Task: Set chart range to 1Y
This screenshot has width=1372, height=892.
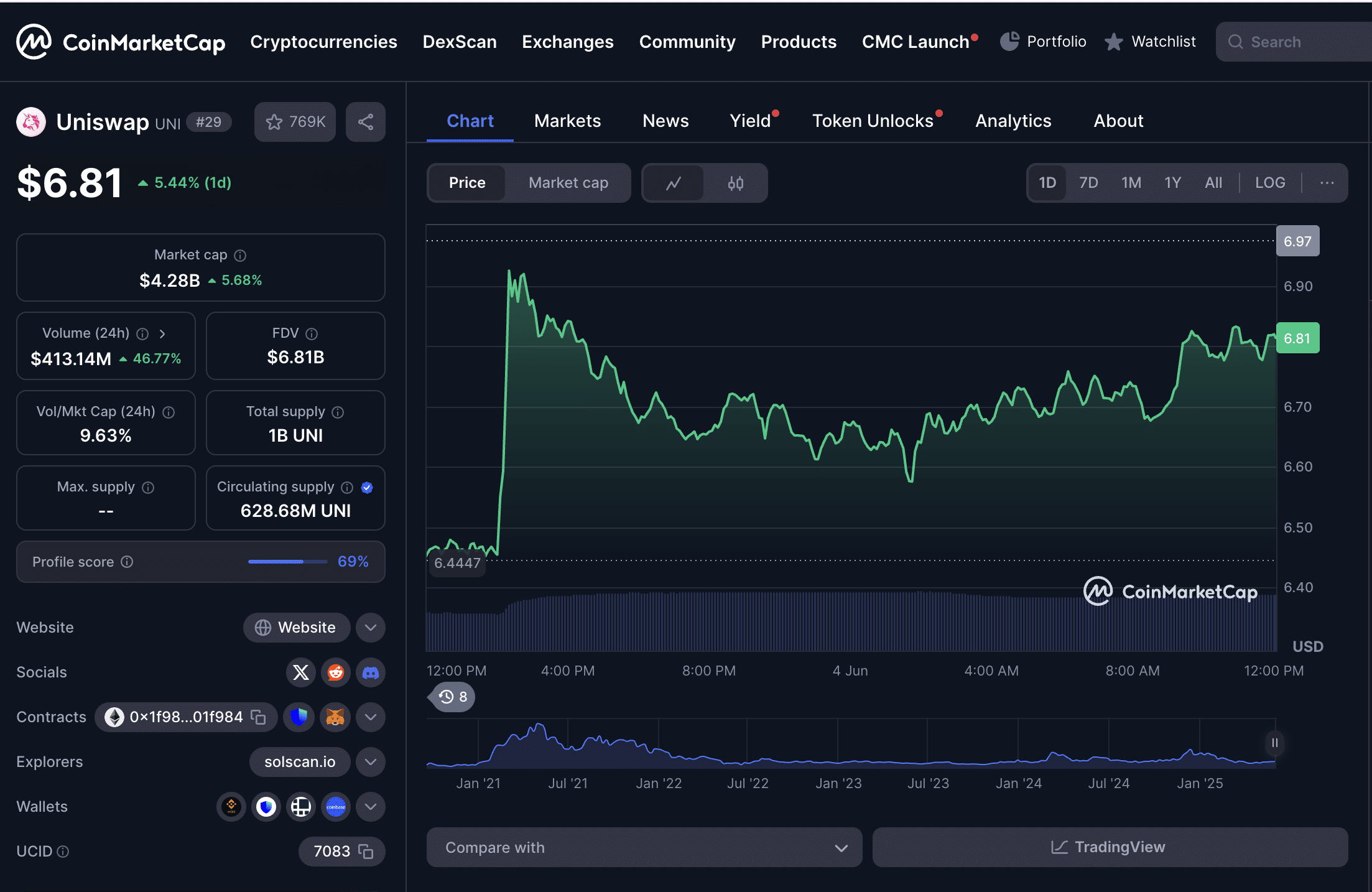Action: (1172, 183)
